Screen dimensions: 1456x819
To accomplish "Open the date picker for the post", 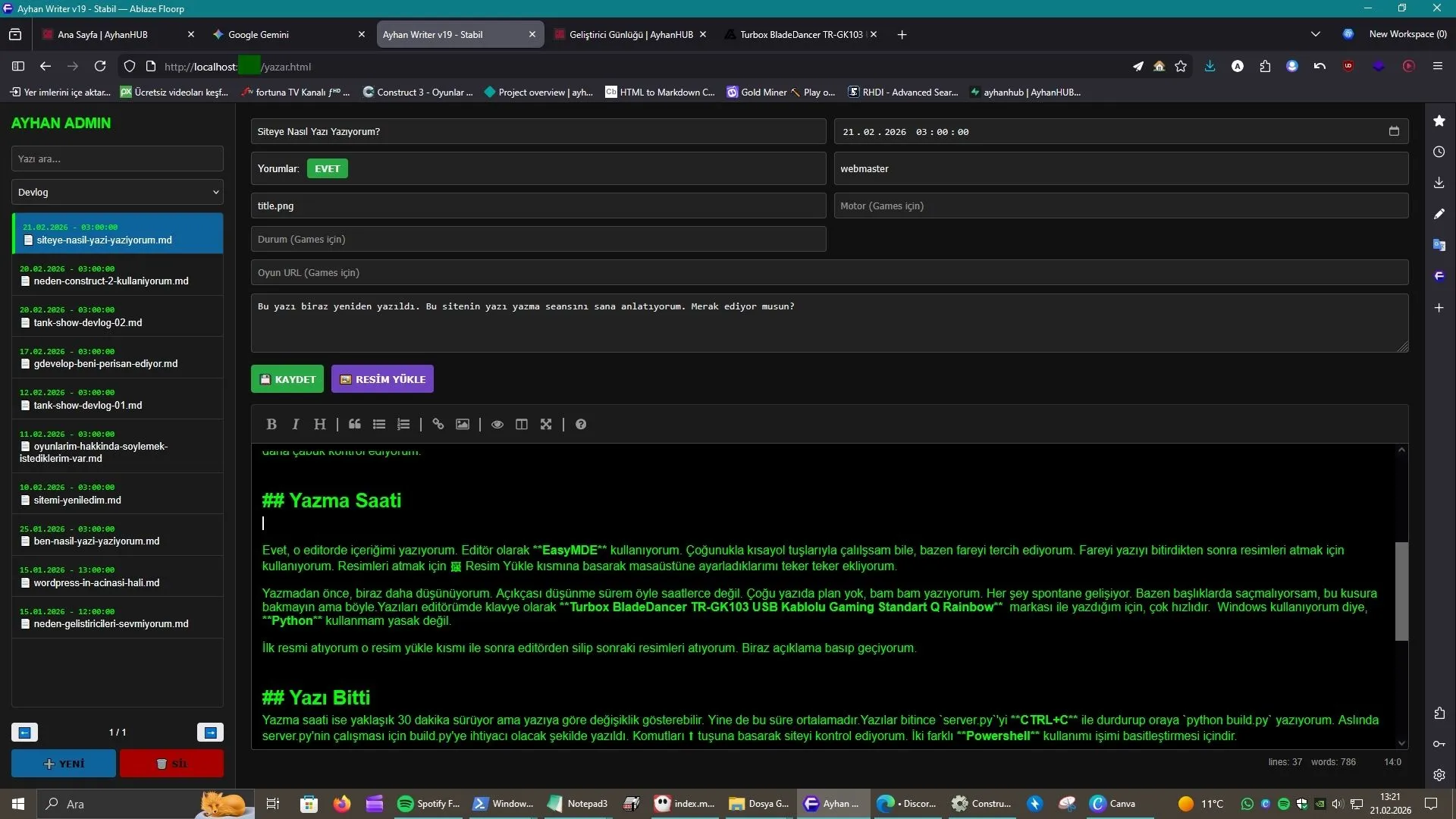I will click(x=1394, y=131).
